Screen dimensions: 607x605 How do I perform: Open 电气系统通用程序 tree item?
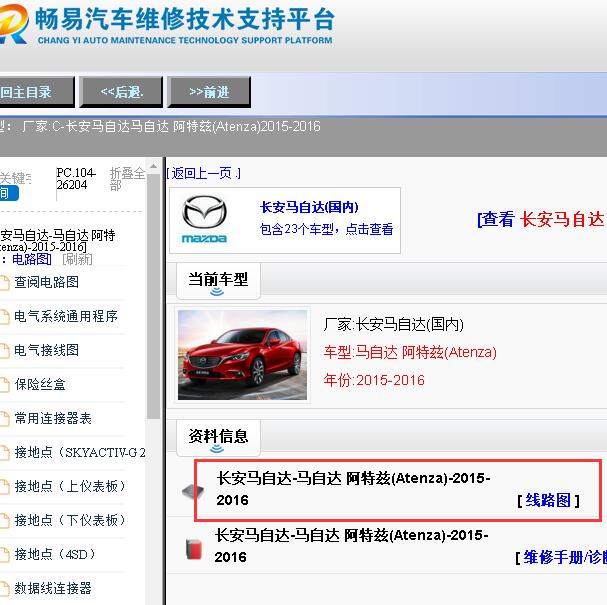click(66, 316)
